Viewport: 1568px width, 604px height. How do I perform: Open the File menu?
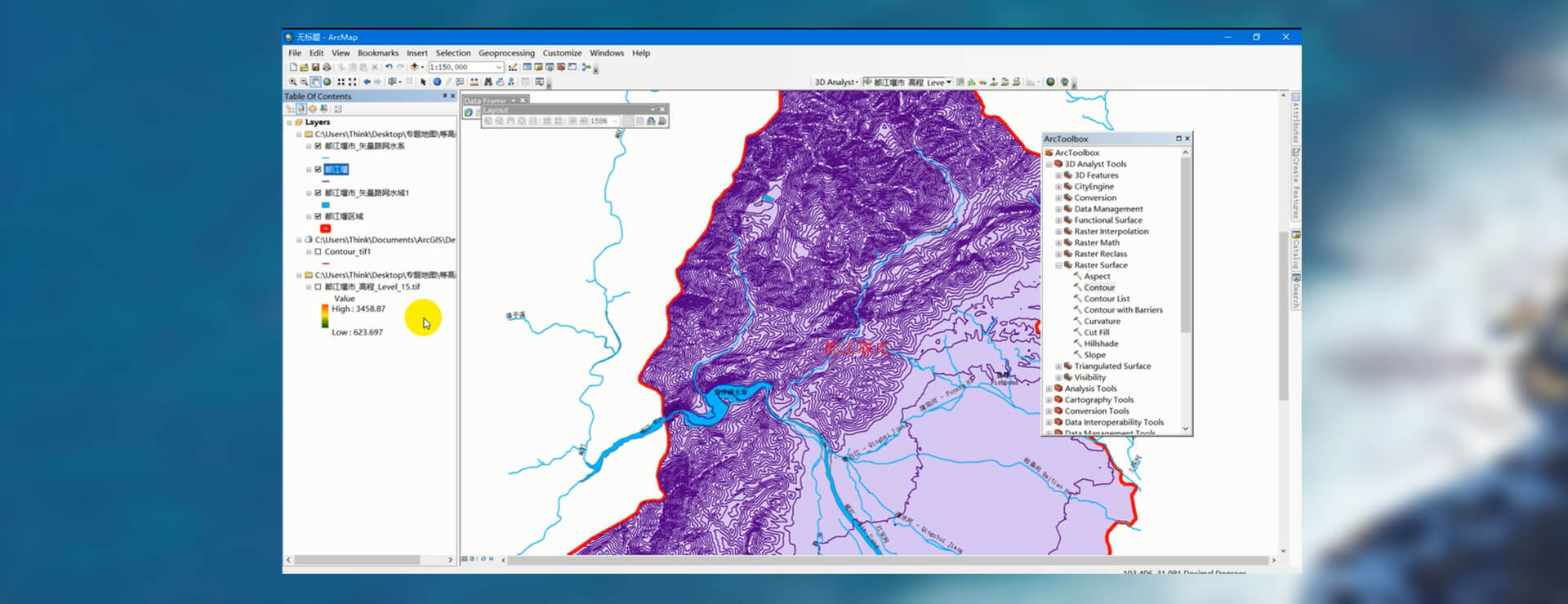point(295,53)
